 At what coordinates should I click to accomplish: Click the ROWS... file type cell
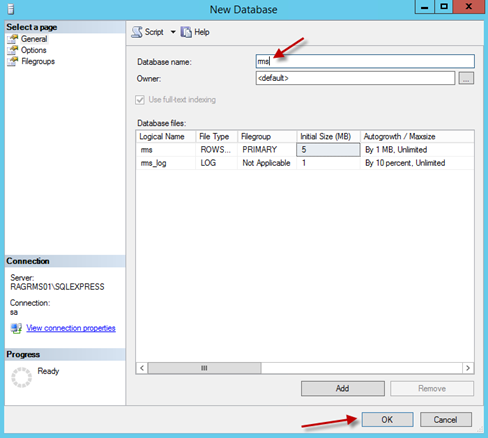(x=216, y=150)
